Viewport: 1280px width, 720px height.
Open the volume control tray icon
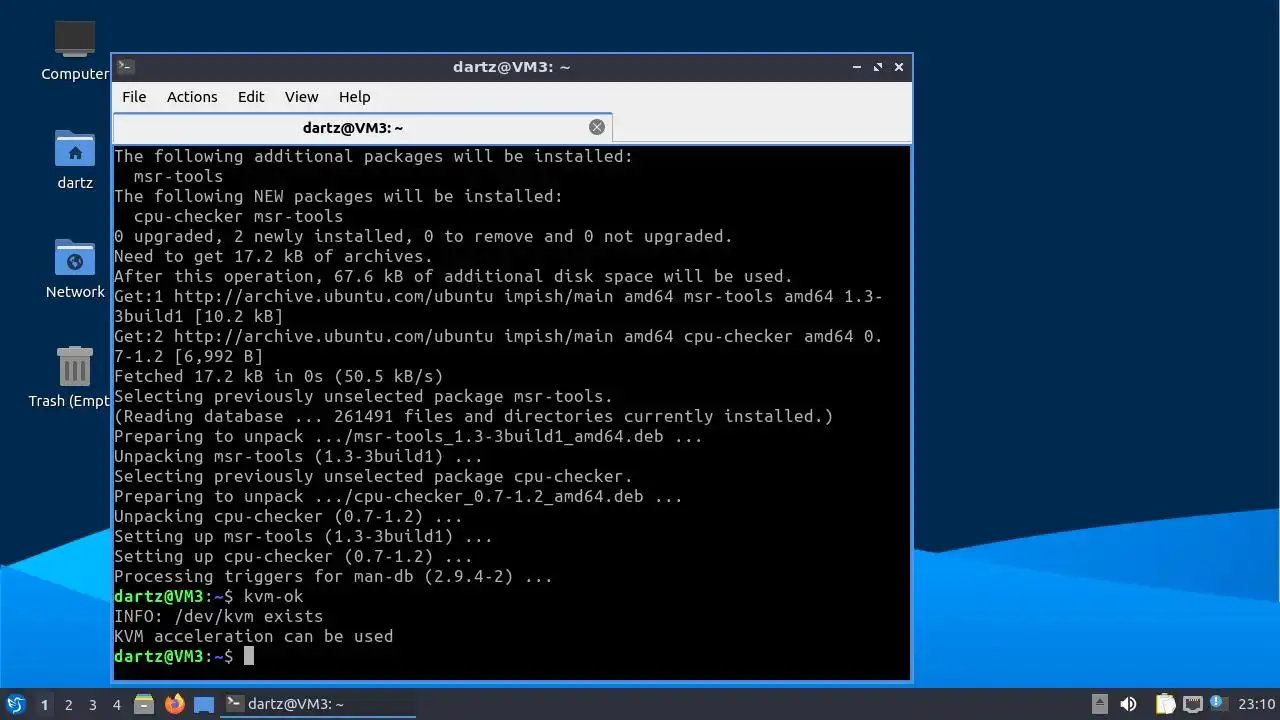[x=1128, y=704]
